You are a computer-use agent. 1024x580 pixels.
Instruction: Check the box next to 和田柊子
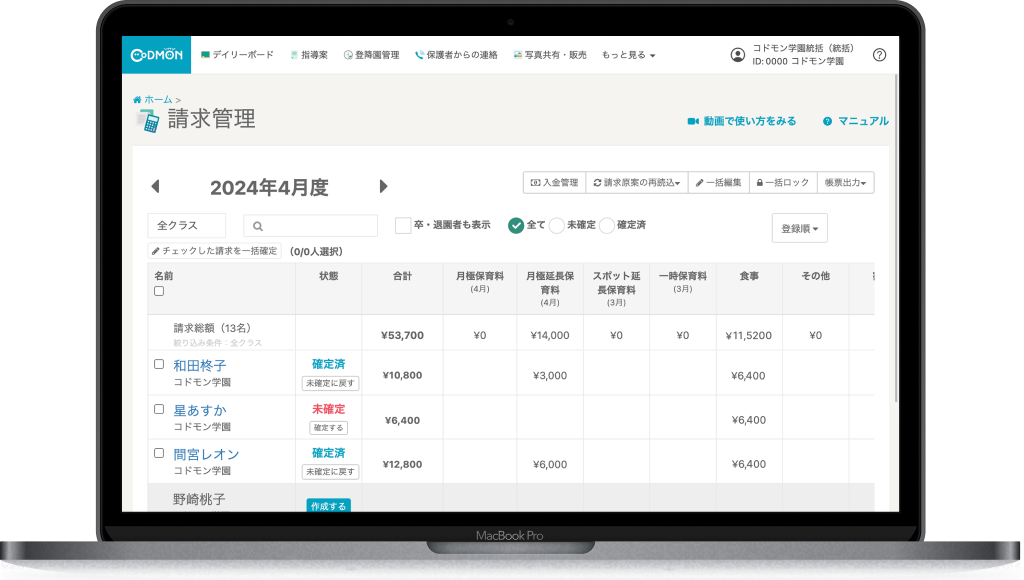point(159,364)
